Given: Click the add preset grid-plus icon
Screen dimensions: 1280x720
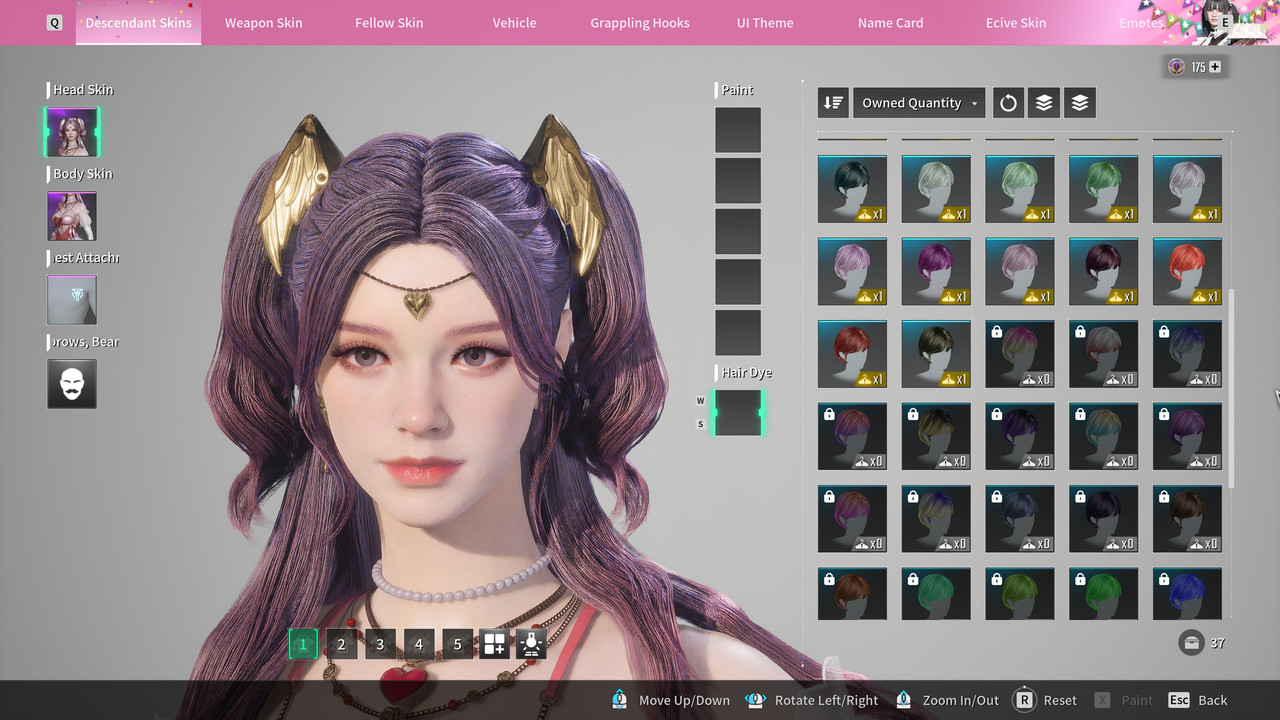Looking at the screenshot, I should (x=495, y=644).
